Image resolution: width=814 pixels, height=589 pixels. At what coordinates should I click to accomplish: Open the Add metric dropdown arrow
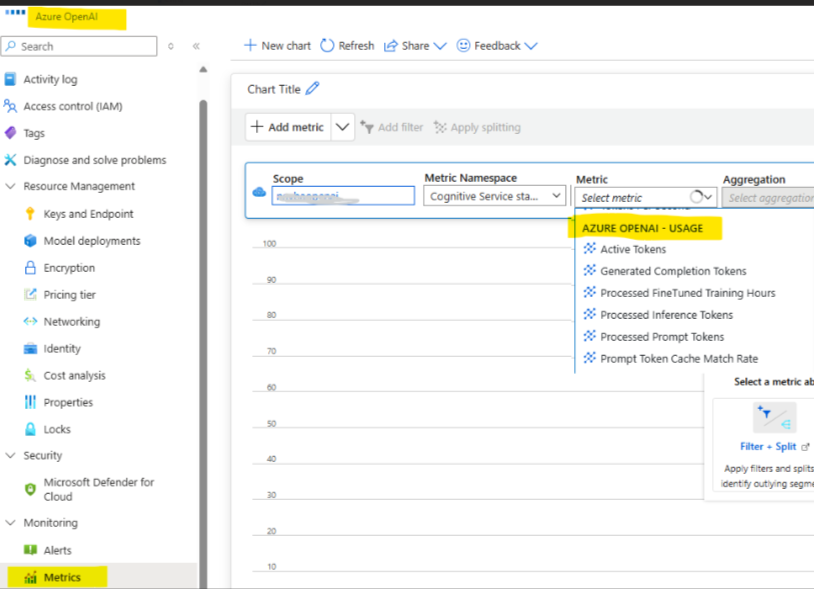342,127
